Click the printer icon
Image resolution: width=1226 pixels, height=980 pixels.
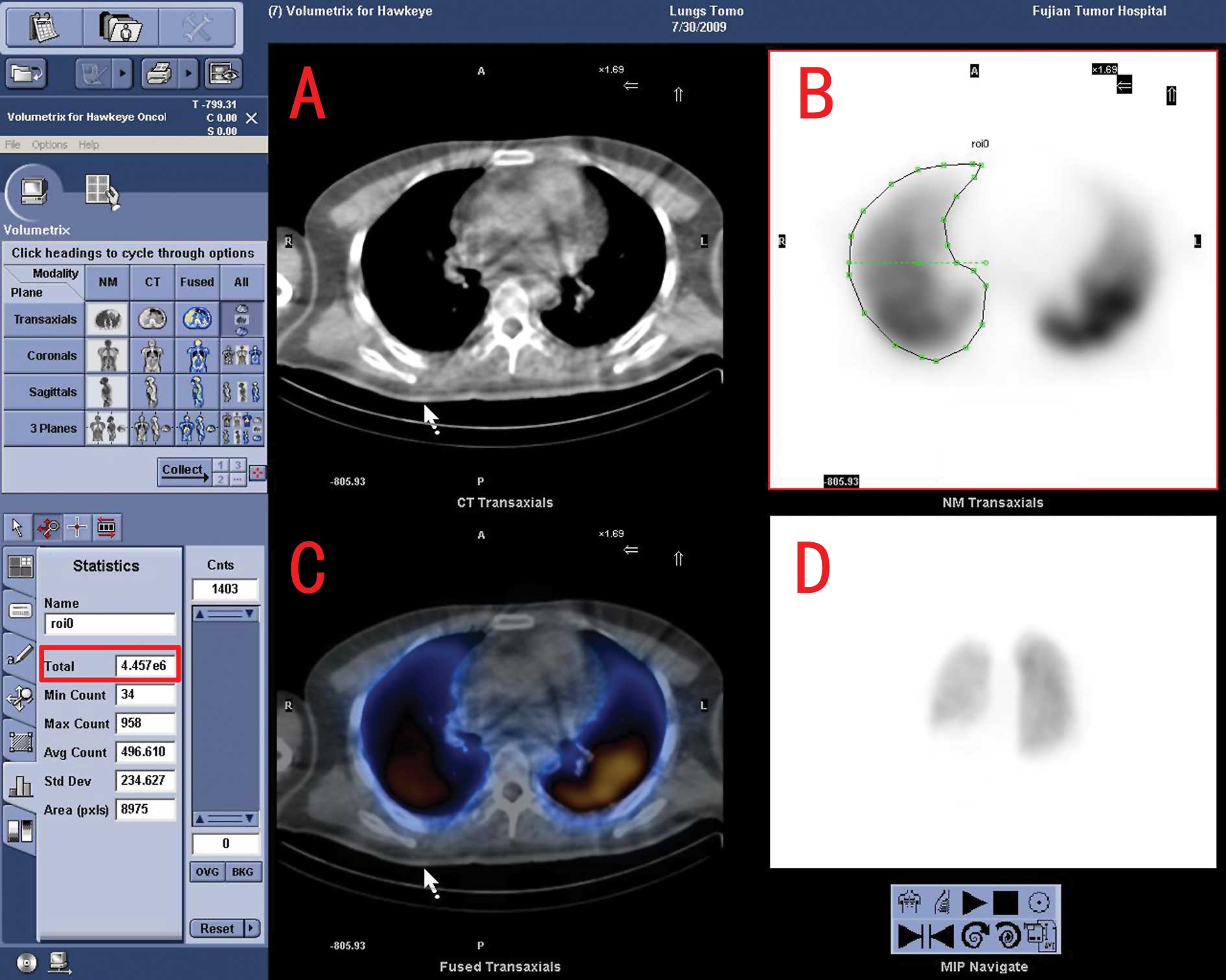tap(159, 74)
